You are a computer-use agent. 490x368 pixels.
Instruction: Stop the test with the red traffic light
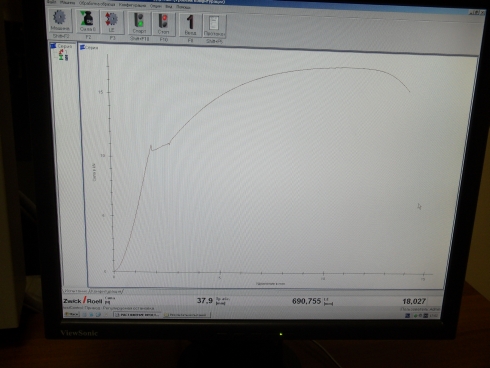click(163, 24)
